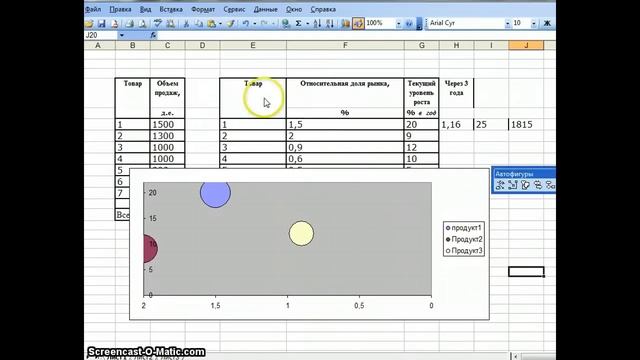Click the Paste clipboard icon
This screenshot has height=360, width=640.
[x=211, y=24]
